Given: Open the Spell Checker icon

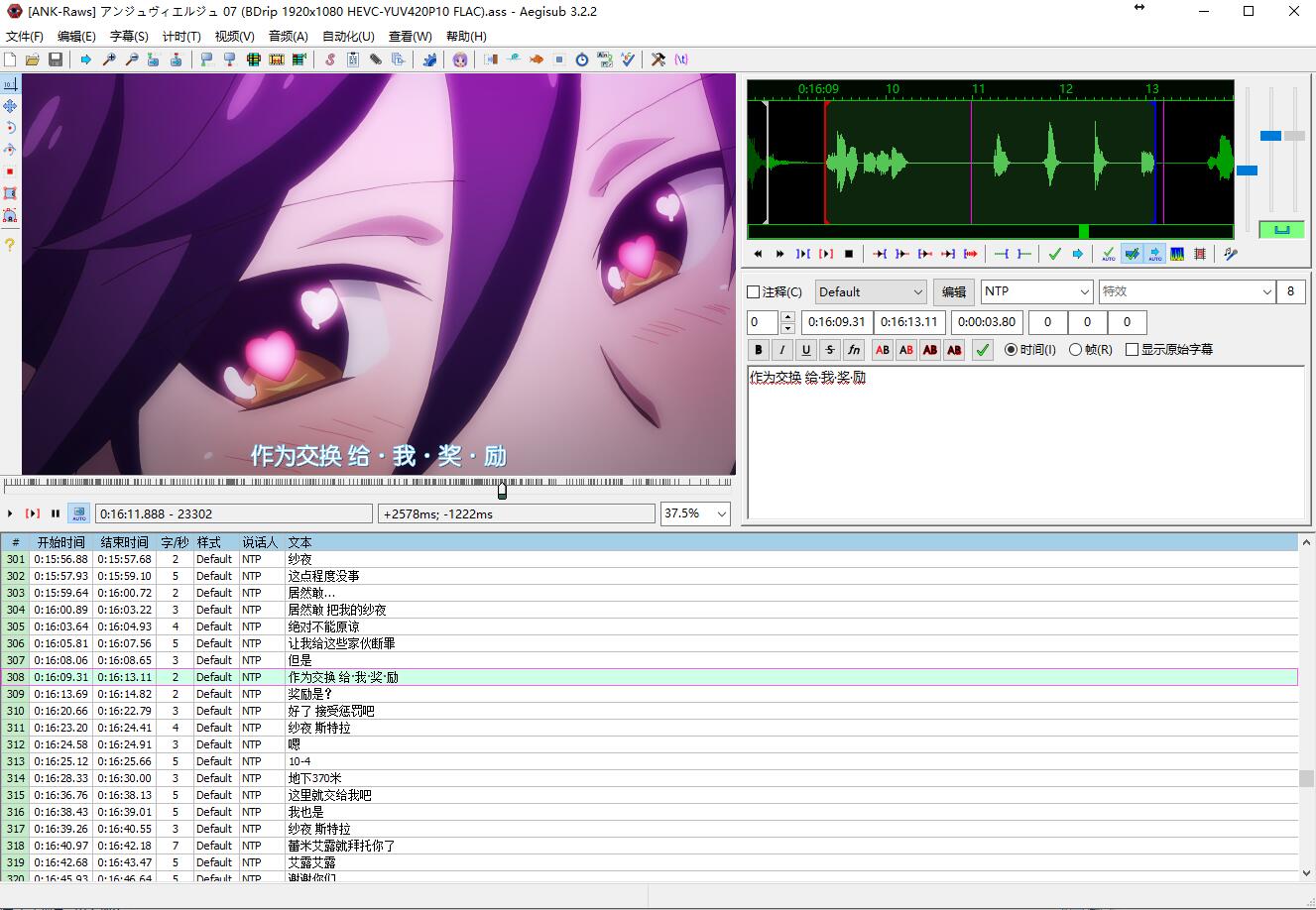Looking at the screenshot, I should pyautogui.click(x=628, y=59).
